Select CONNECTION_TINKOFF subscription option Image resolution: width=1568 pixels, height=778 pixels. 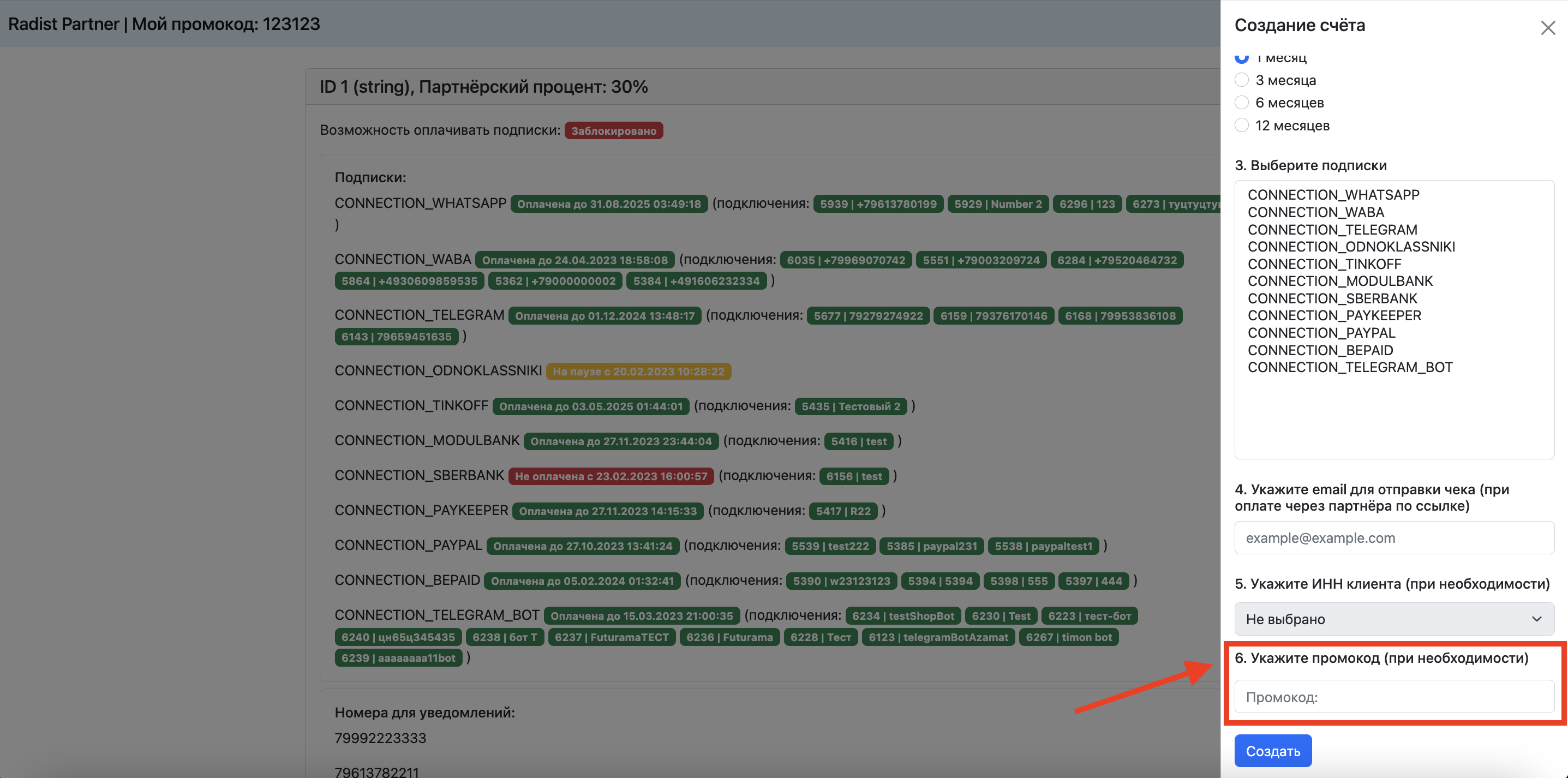[x=1324, y=264]
